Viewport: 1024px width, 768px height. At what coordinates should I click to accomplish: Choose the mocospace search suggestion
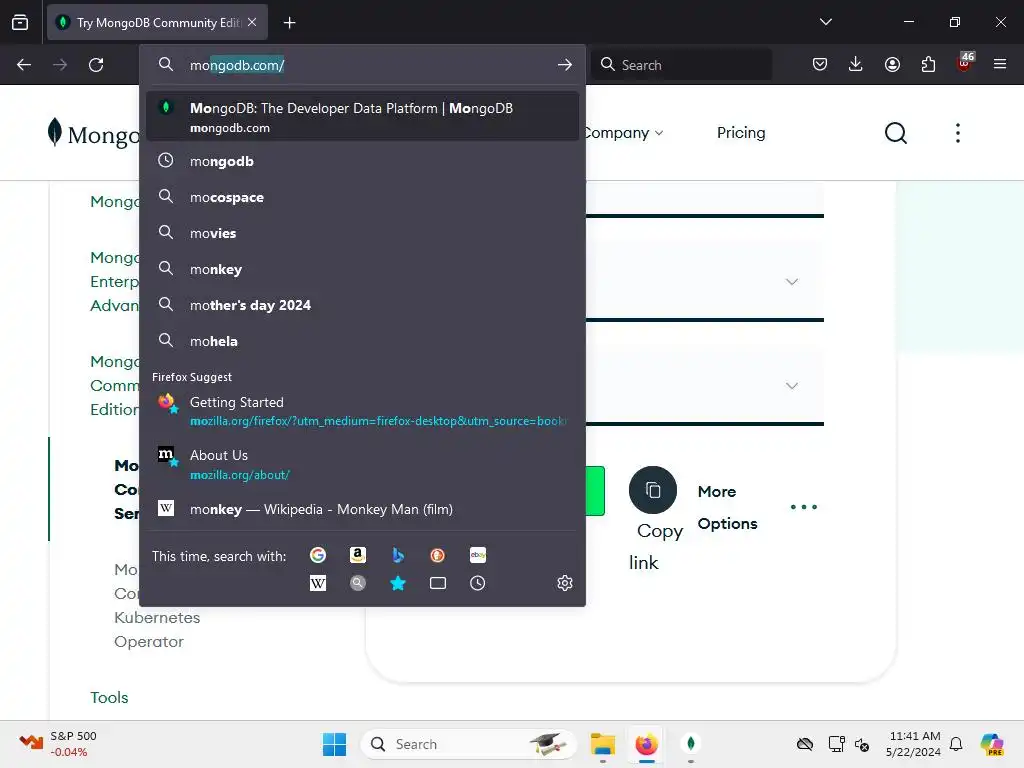[x=362, y=197]
